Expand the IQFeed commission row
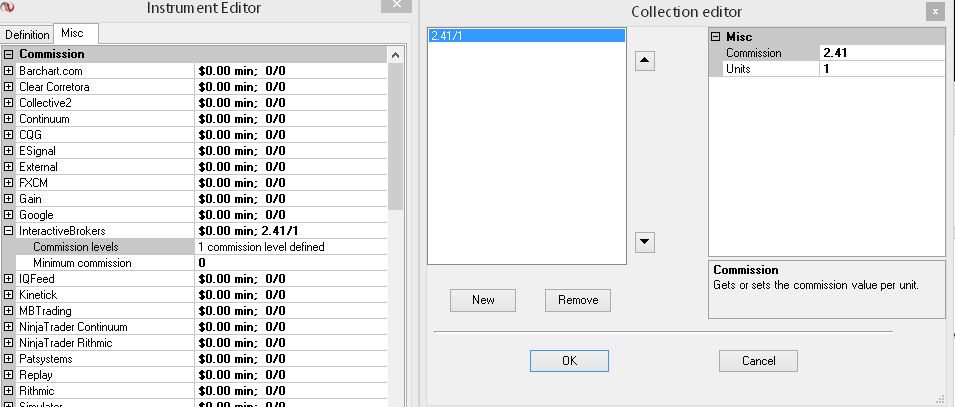The height and width of the screenshot is (407, 955). 9,278
